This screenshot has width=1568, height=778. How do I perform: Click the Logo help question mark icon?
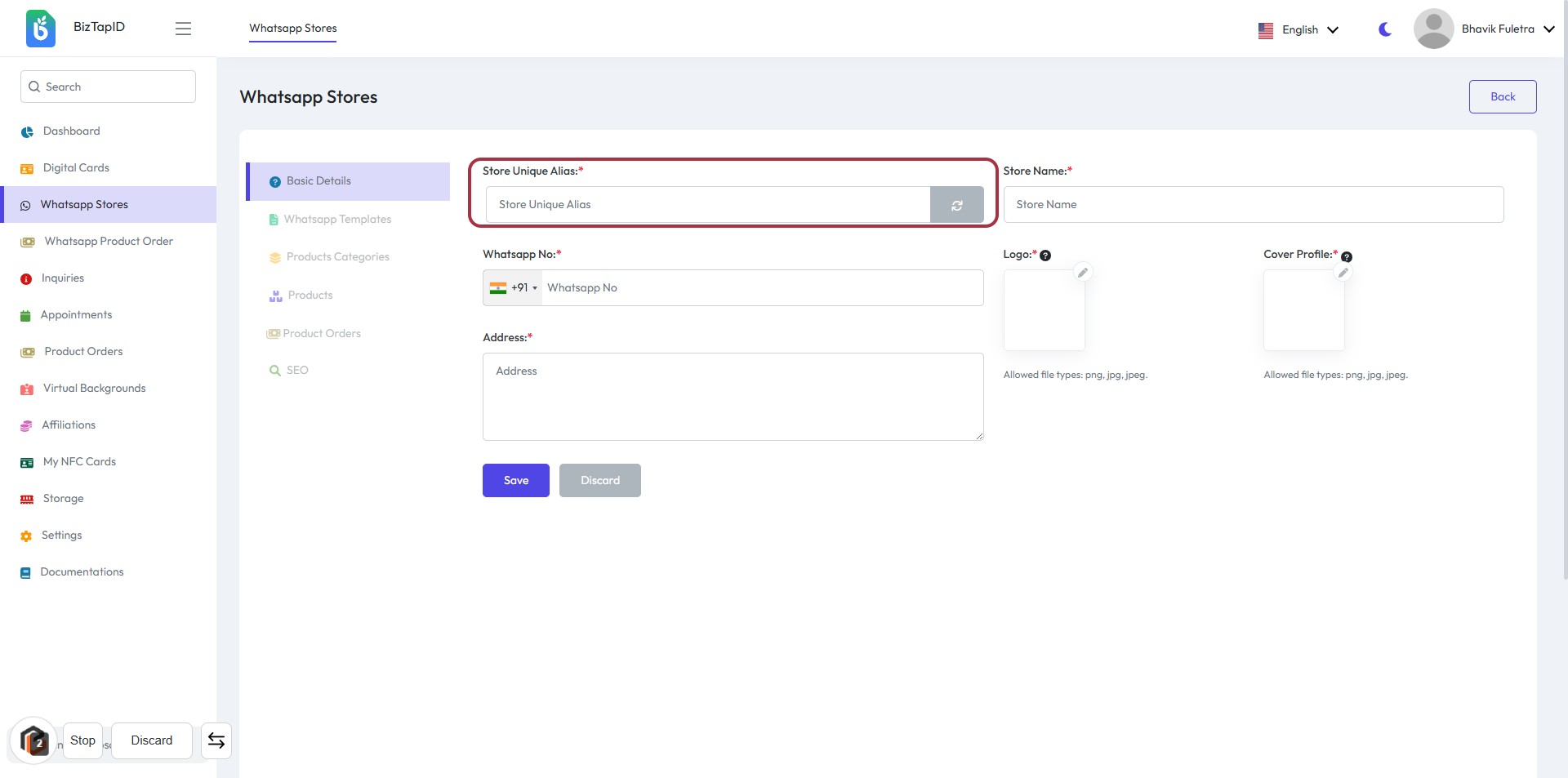click(1045, 256)
